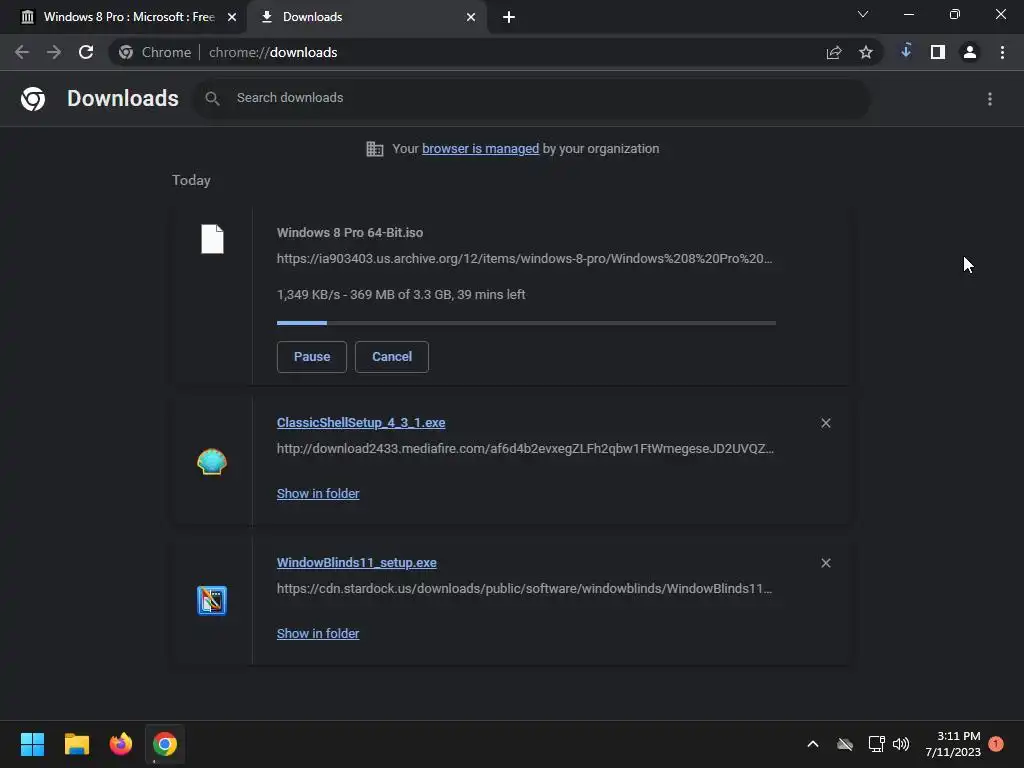The width and height of the screenshot is (1024, 768).
Task: Click the 1,349 KB/s download status text
Action: click(x=401, y=295)
